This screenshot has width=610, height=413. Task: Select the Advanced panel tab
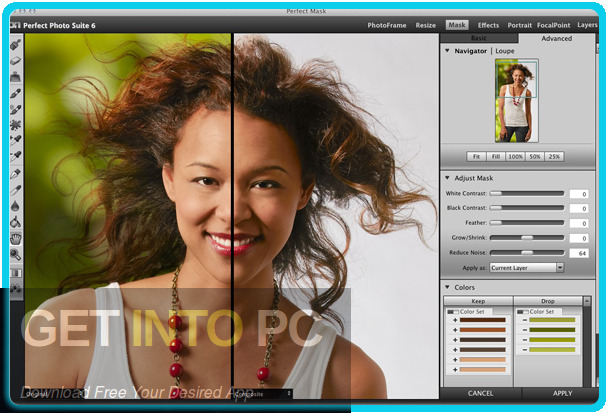(556, 38)
